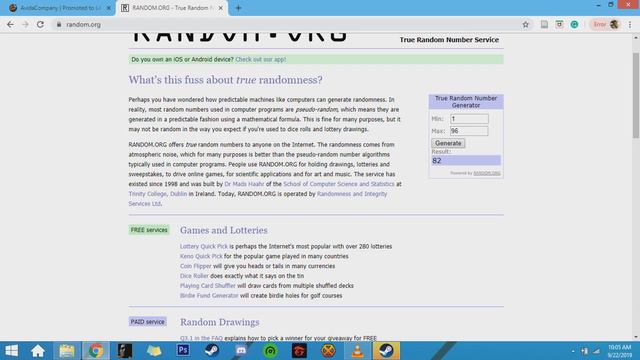
Task: Open the orange X circle app in taskbar
Action: tap(328, 351)
